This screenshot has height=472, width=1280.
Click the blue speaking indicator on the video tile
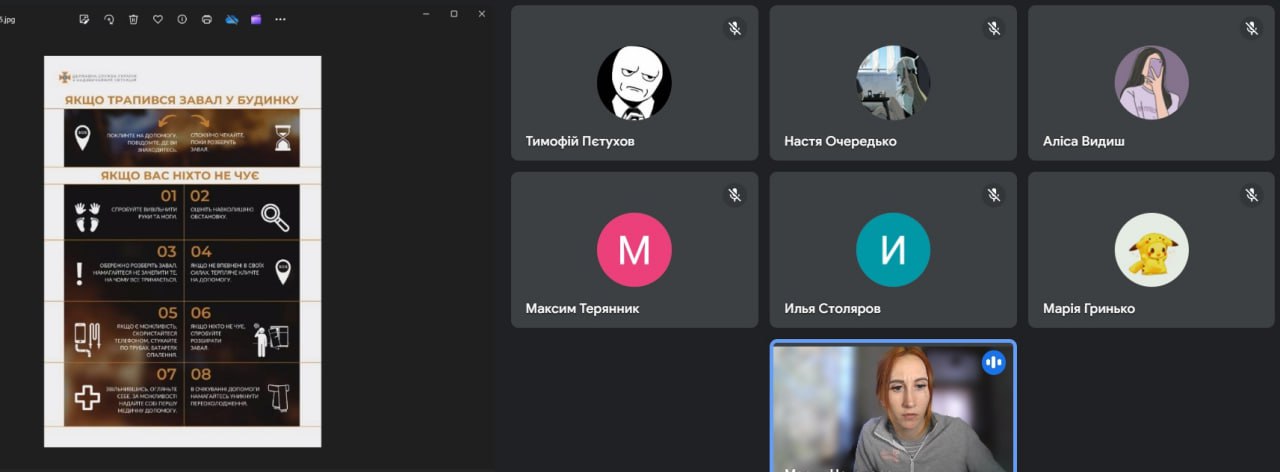pos(993,362)
